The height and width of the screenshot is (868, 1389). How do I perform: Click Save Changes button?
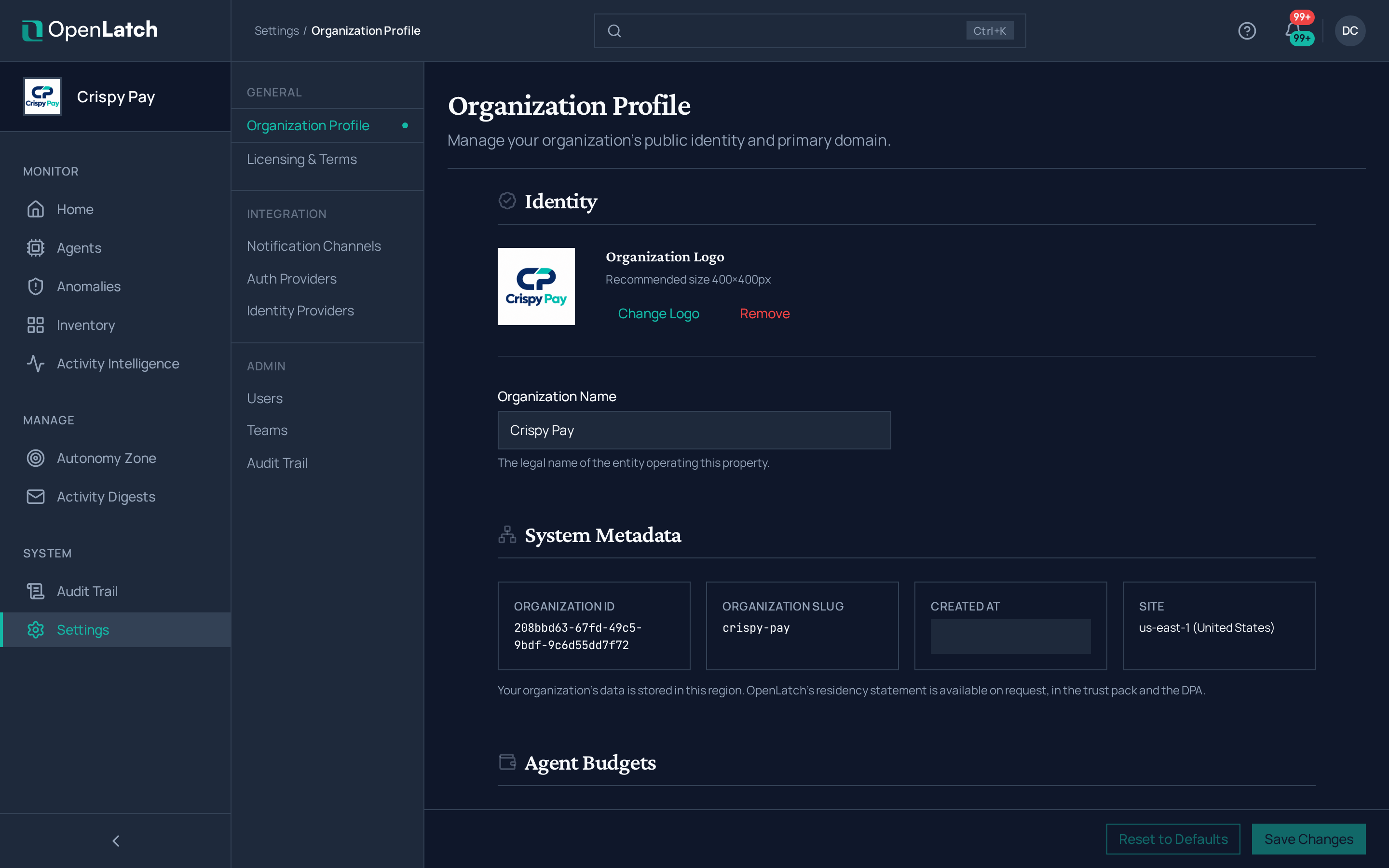point(1308,839)
